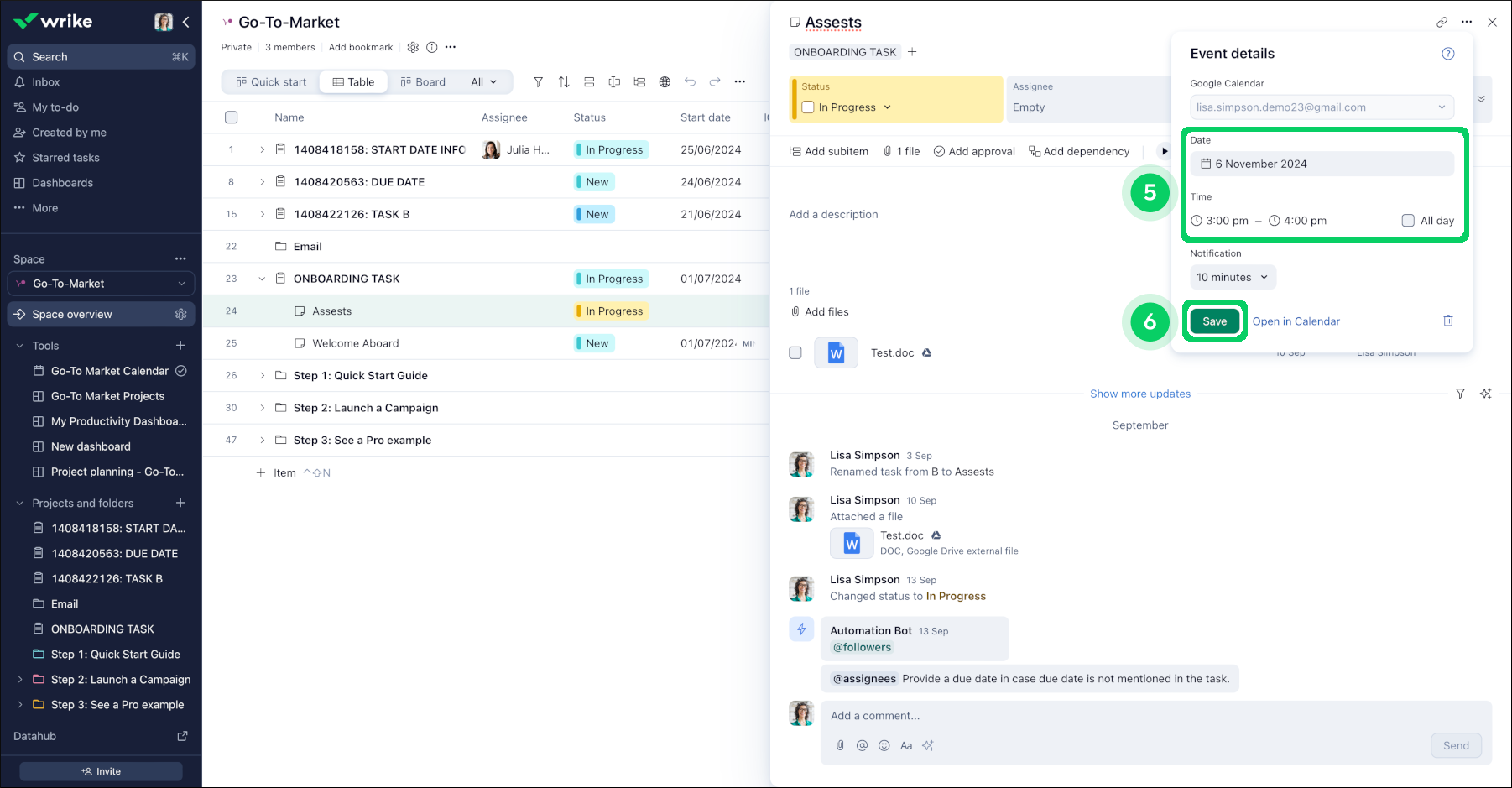Image resolution: width=1512 pixels, height=788 pixels.
Task: Click the Open in Calendar link
Action: [1296, 321]
